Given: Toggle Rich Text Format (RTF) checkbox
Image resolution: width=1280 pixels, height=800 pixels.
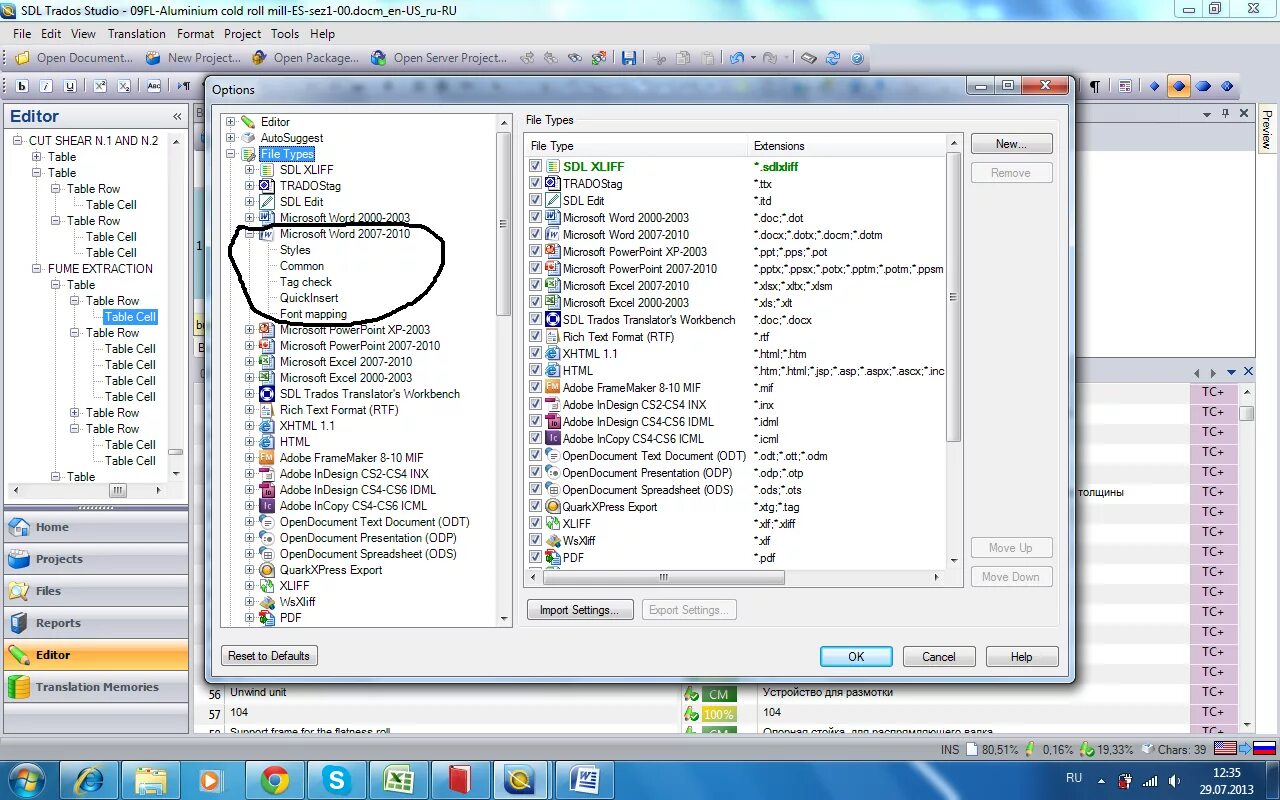Looking at the screenshot, I should coord(536,336).
